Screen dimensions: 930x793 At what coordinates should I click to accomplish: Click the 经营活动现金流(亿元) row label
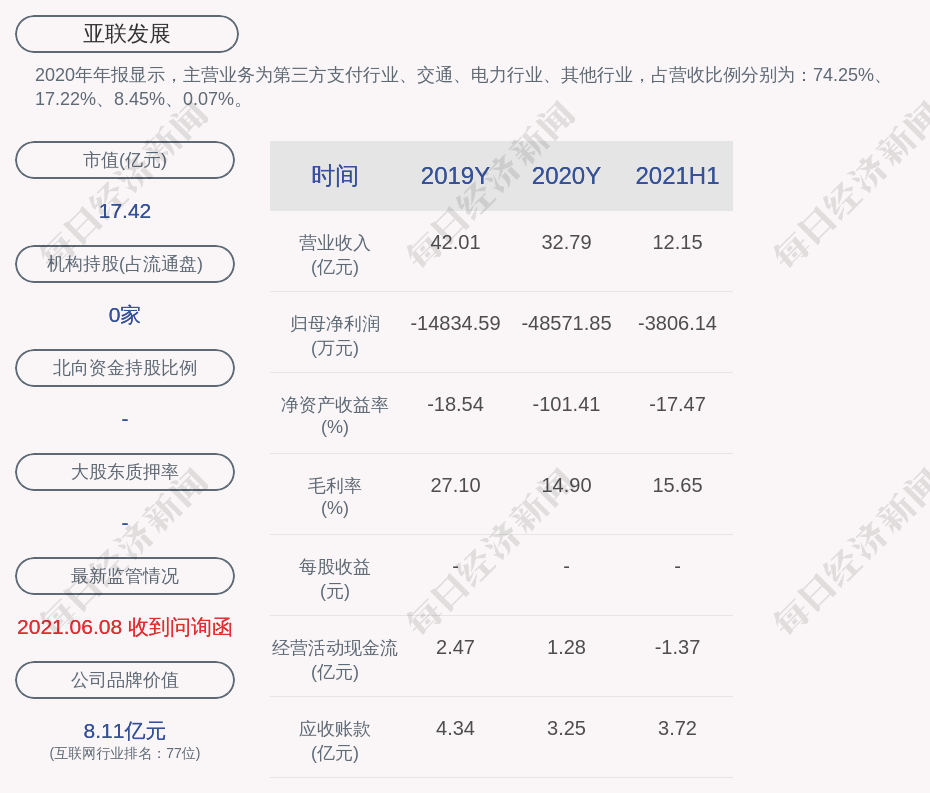pyautogui.click(x=335, y=659)
